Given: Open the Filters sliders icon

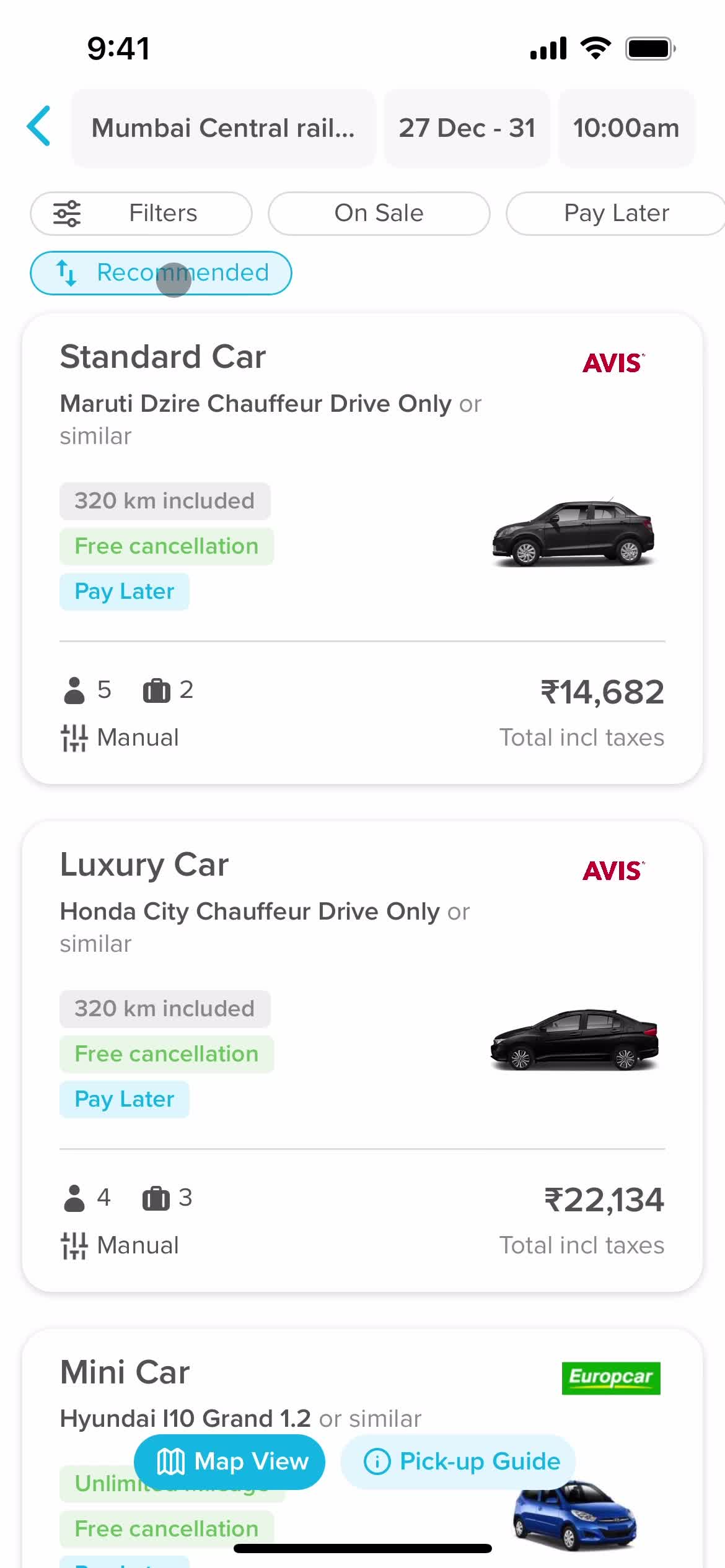Looking at the screenshot, I should coord(67,214).
